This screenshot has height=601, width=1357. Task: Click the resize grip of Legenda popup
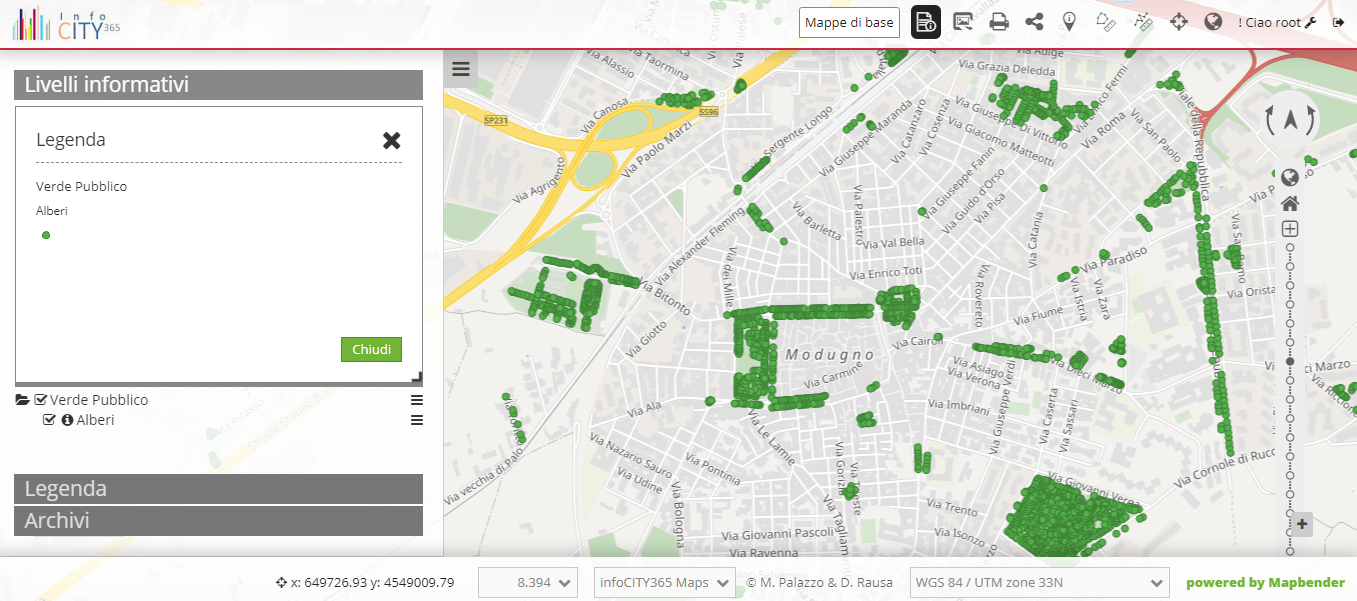pyautogui.click(x=417, y=376)
